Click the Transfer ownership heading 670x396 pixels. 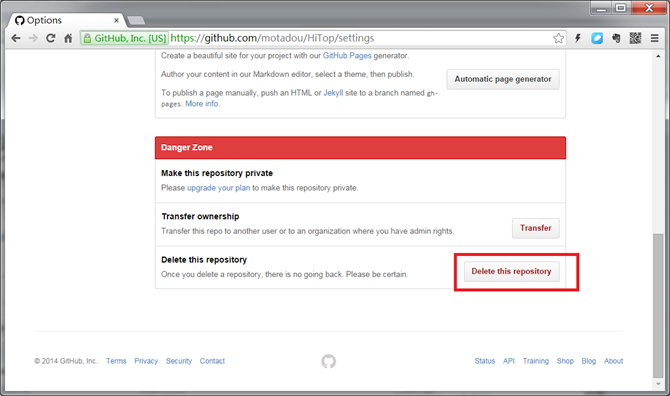[x=200, y=217]
